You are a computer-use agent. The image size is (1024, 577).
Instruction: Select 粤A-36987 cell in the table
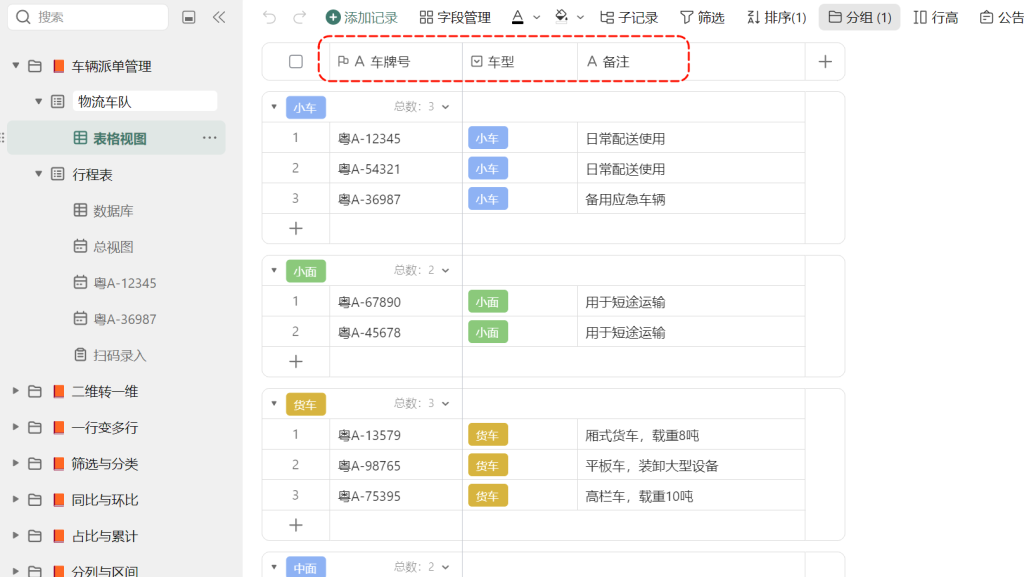tap(396, 199)
